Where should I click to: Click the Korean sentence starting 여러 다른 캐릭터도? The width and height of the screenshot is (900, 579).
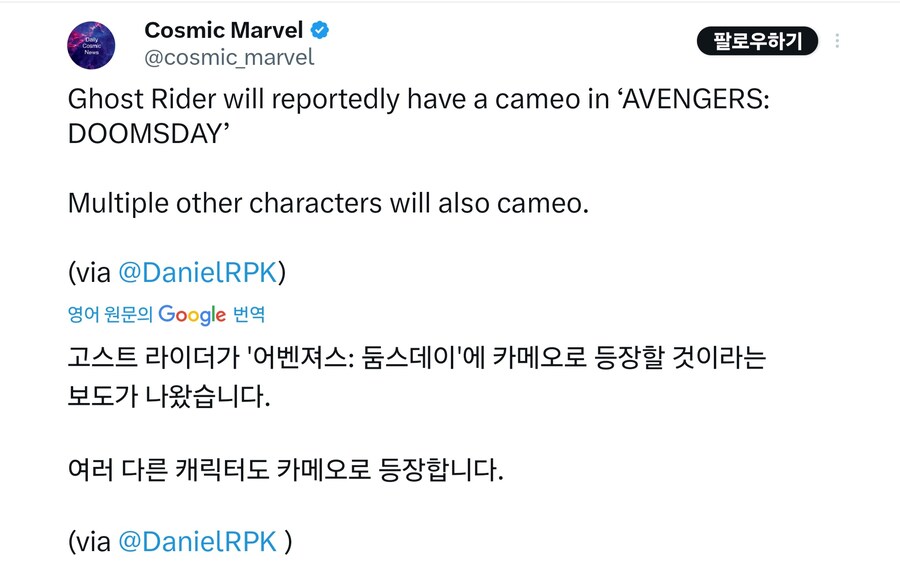pyautogui.click(x=285, y=468)
